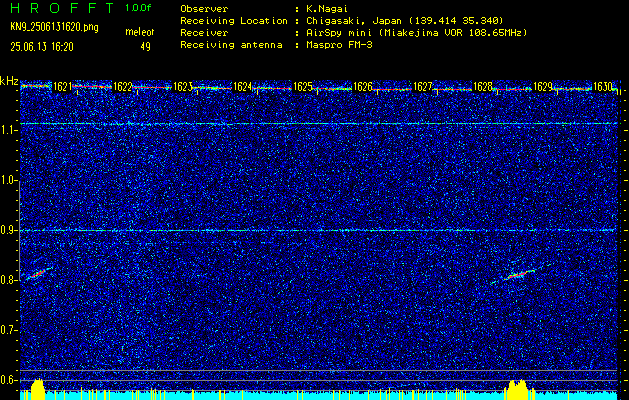Click the 'meteor' count label
Screen dimensions: 629x400
(140, 32)
